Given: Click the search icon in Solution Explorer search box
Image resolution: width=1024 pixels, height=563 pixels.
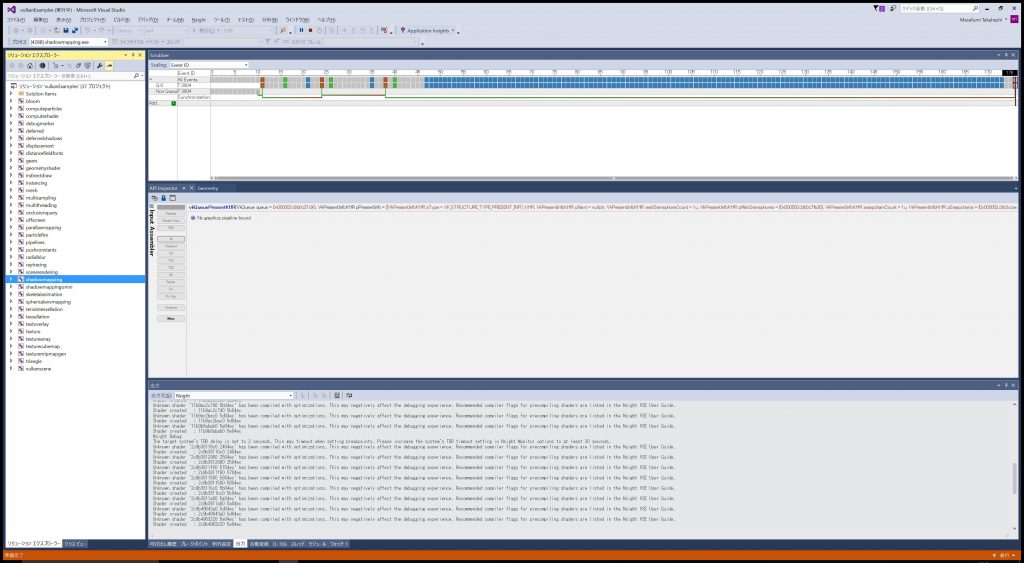Looking at the screenshot, I should [x=136, y=76].
